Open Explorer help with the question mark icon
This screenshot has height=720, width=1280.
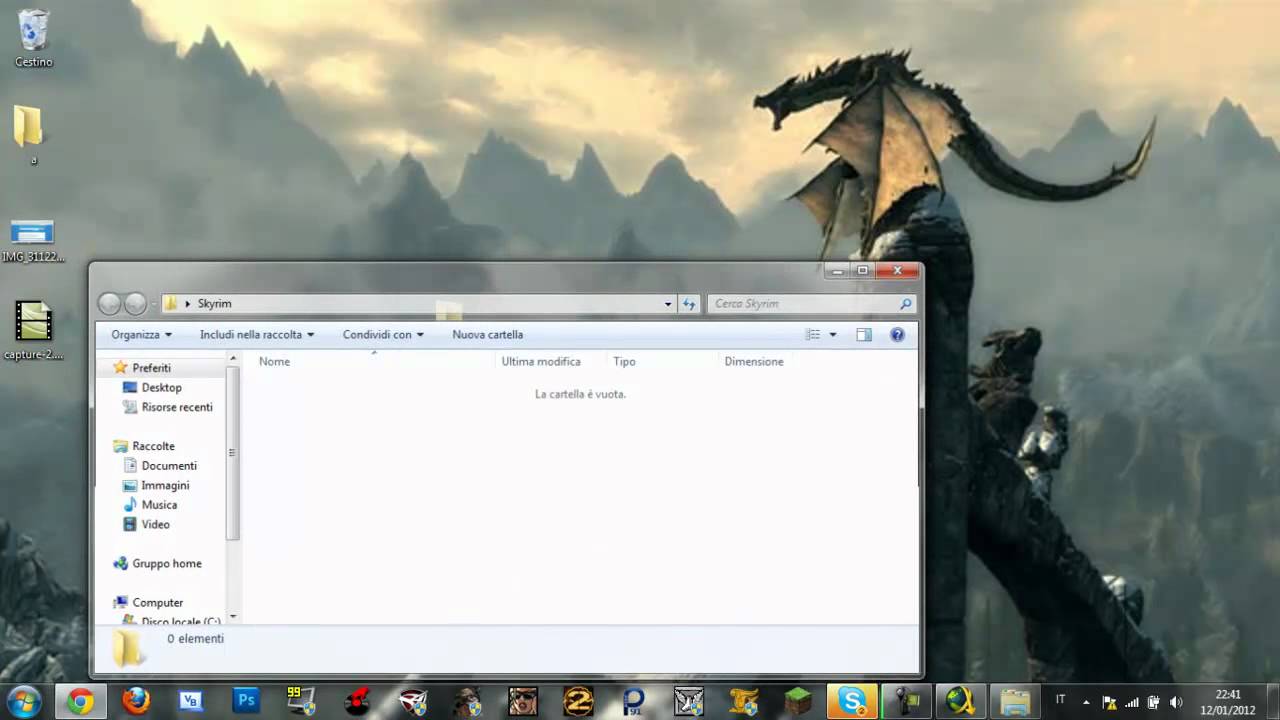(x=897, y=335)
